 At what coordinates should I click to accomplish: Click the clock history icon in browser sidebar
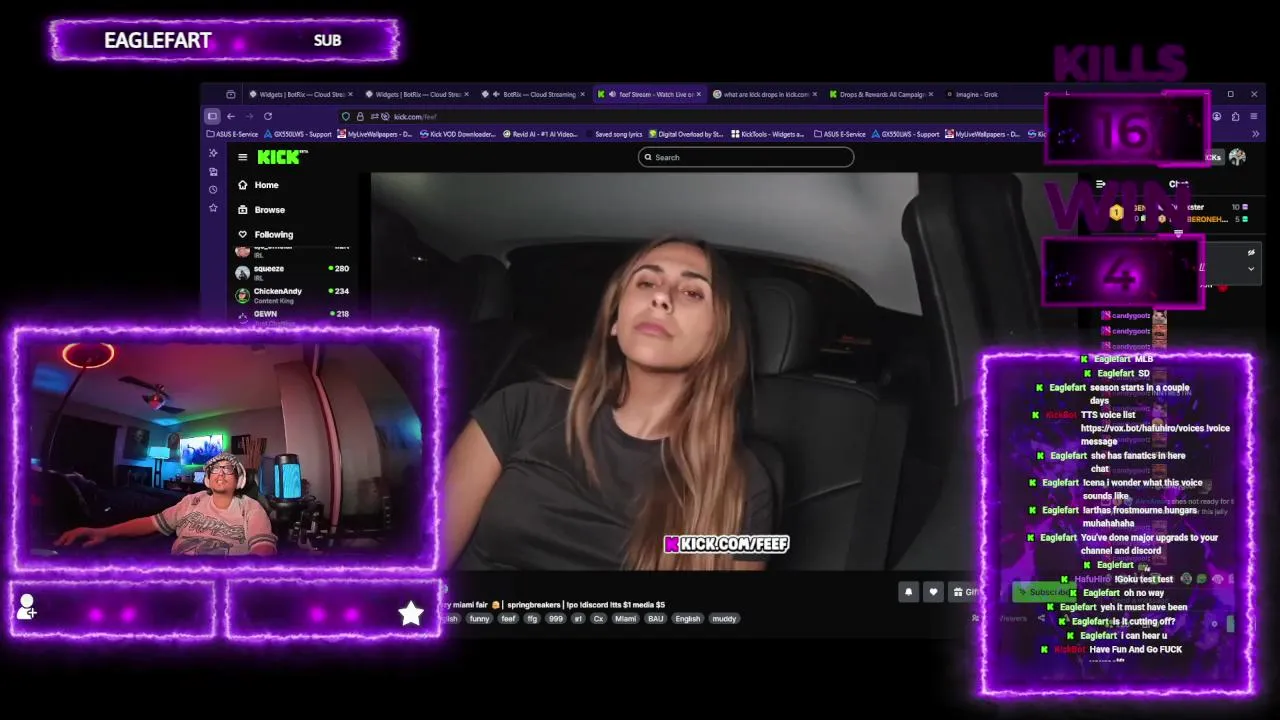[213, 189]
